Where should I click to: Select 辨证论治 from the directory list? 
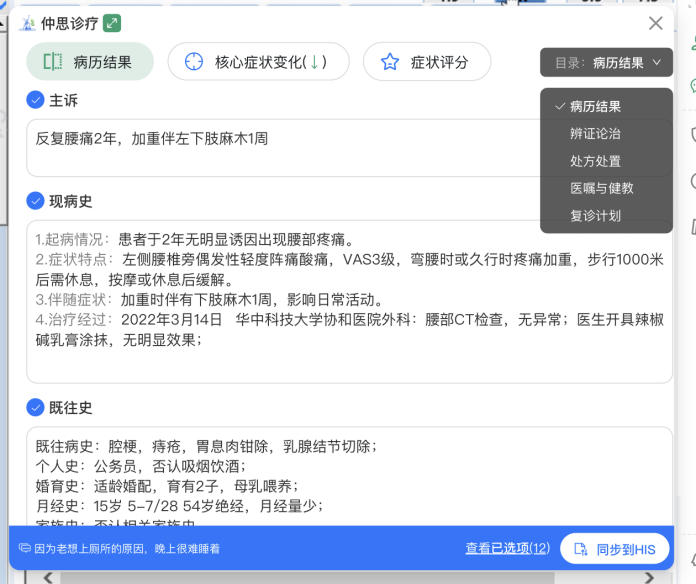tap(595, 134)
